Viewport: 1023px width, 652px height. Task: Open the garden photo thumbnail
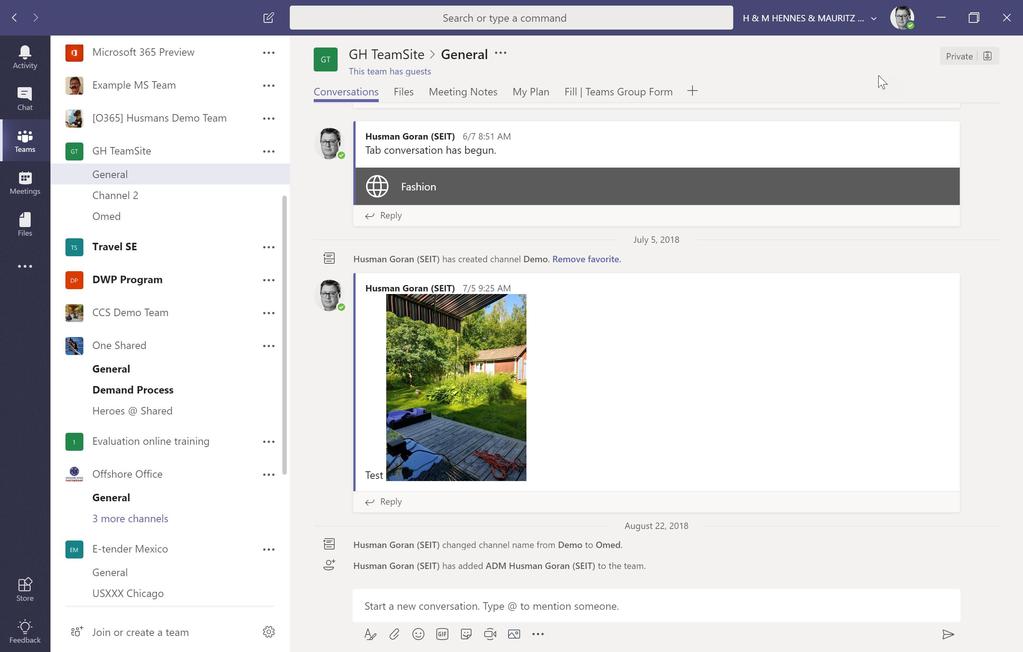click(x=456, y=387)
